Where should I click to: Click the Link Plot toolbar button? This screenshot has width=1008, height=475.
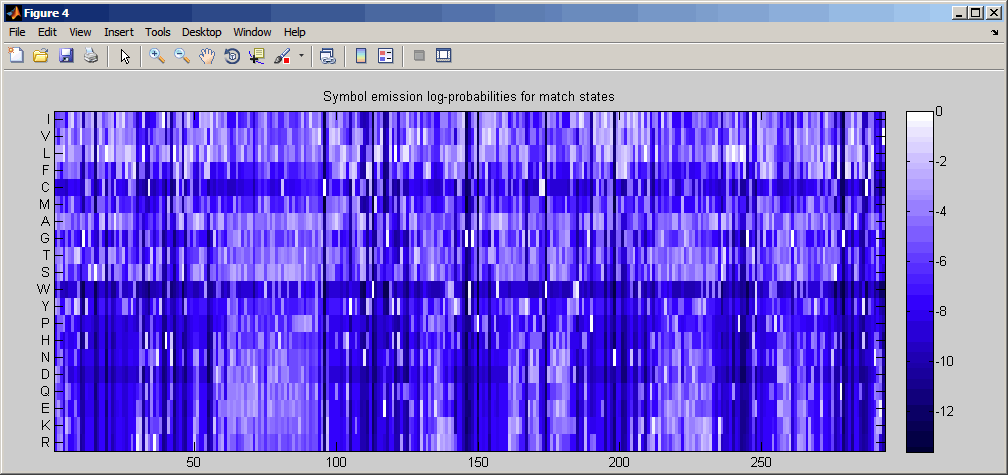[328, 56]
